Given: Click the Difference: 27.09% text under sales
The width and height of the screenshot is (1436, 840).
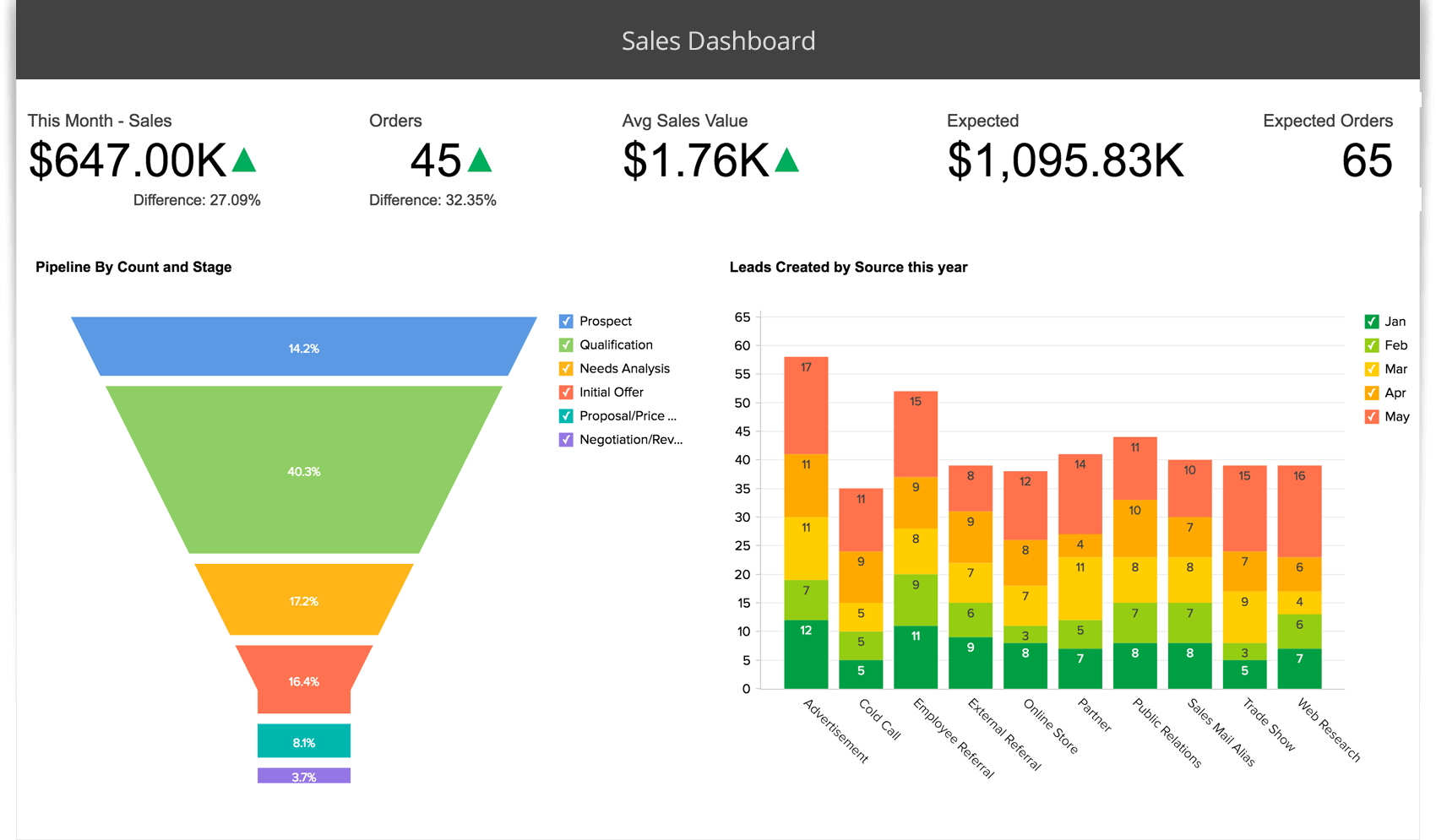Looking at the screenshot, I should pos(197,200).
